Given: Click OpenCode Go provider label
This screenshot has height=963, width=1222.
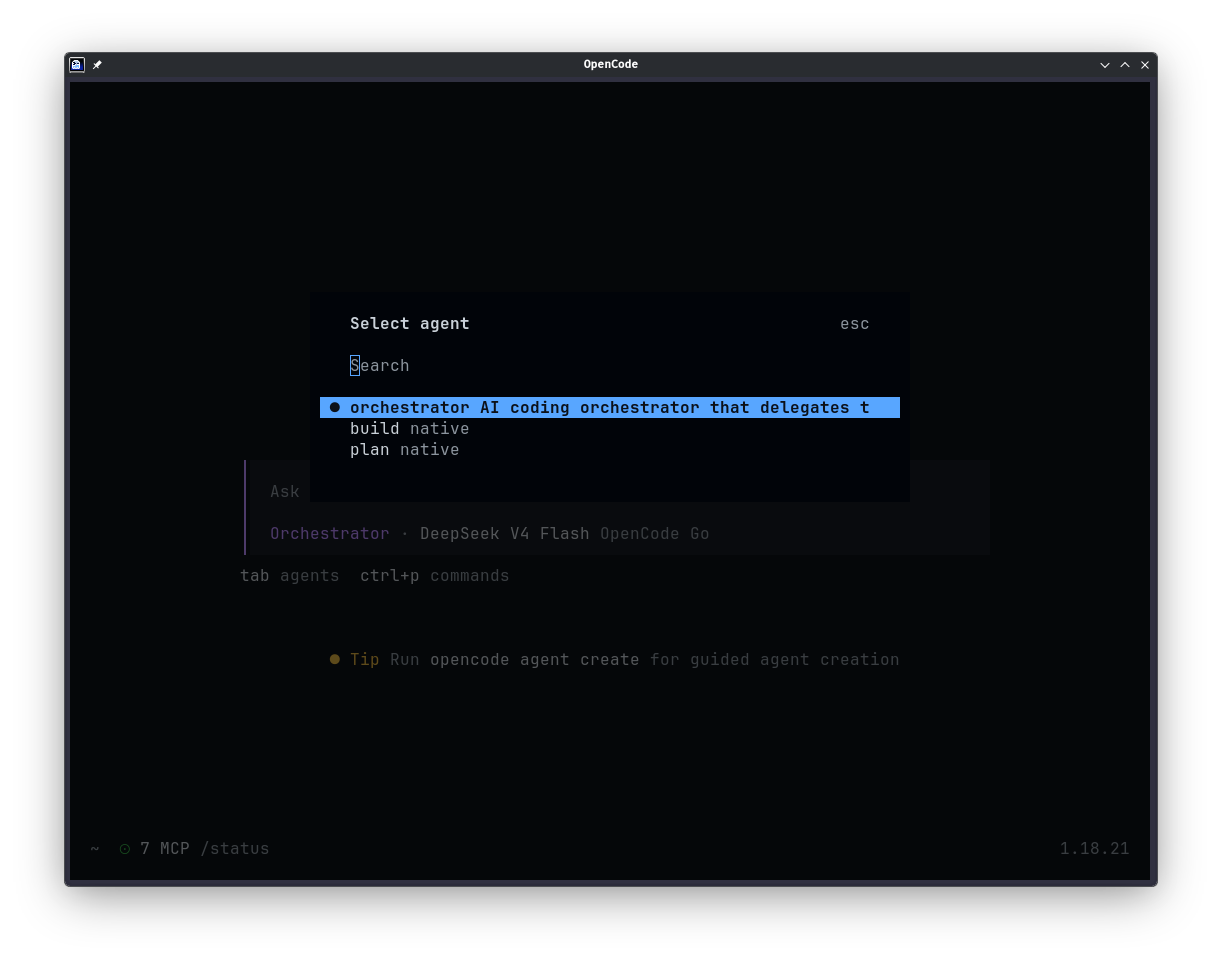Looking at the screenshot, I should pos(655,533).
